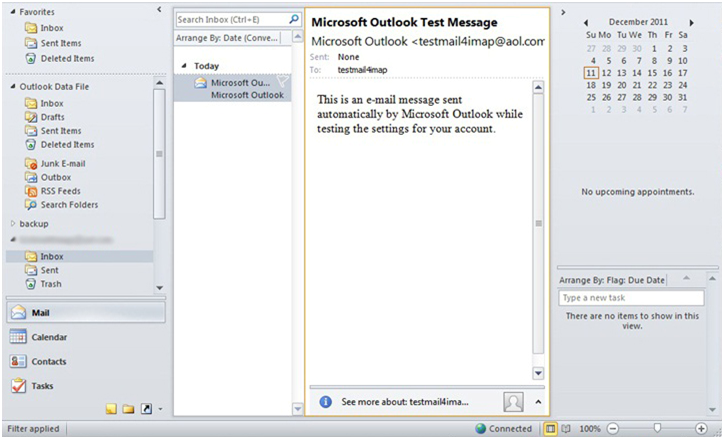Click the Contacts card icon
The image size is (724, 439).
point(18,361)
